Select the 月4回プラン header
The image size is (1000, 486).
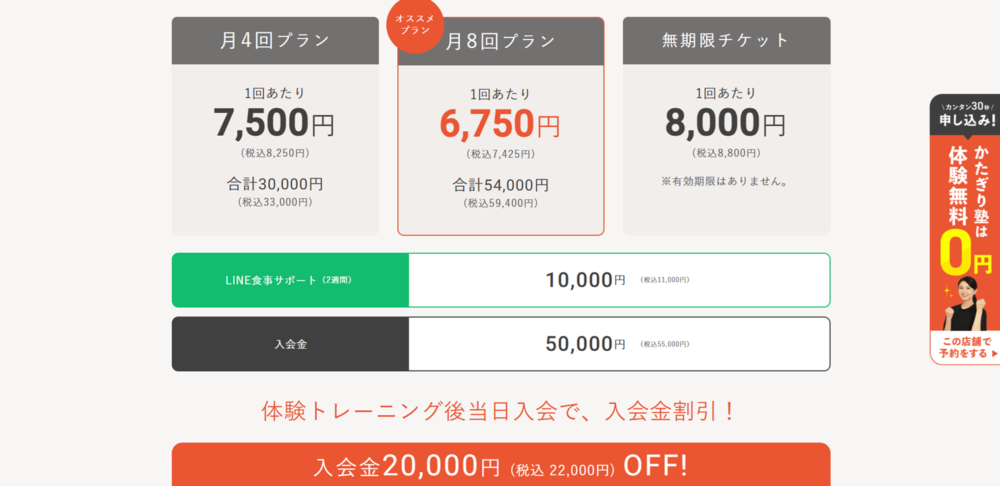[275, 41]
